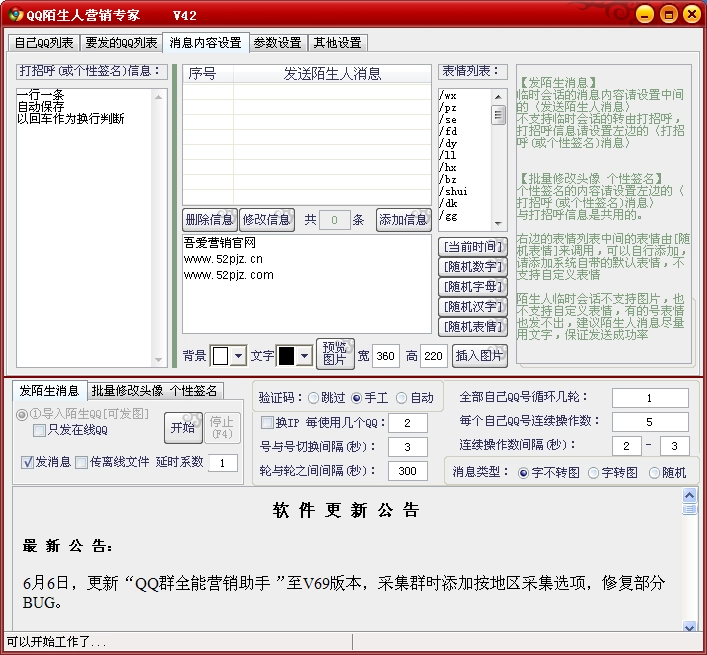This screenshot has width=707, height=655.
Task: Click 打招呼 text box scroll up arrow
Action: tap(158, 96)
